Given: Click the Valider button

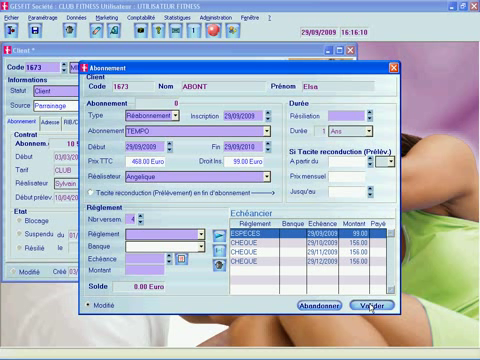Looking at the screenshot, I should click(x=372, y=305).
